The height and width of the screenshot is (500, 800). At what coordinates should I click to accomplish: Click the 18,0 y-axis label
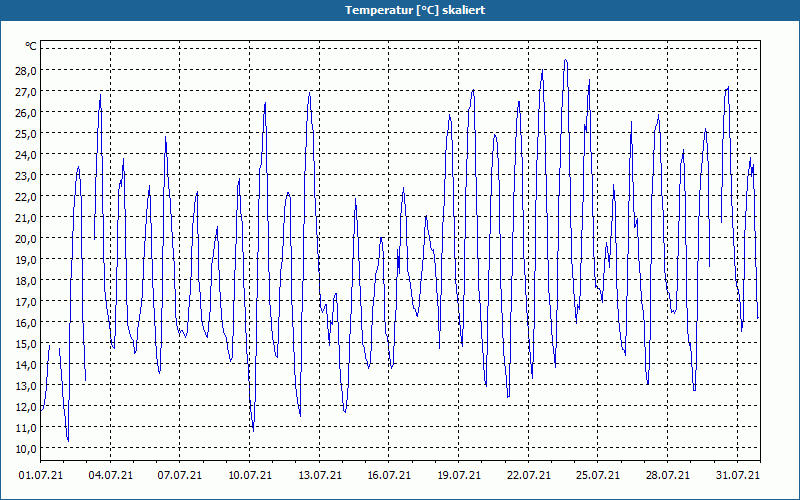click(x=26, y=281)
